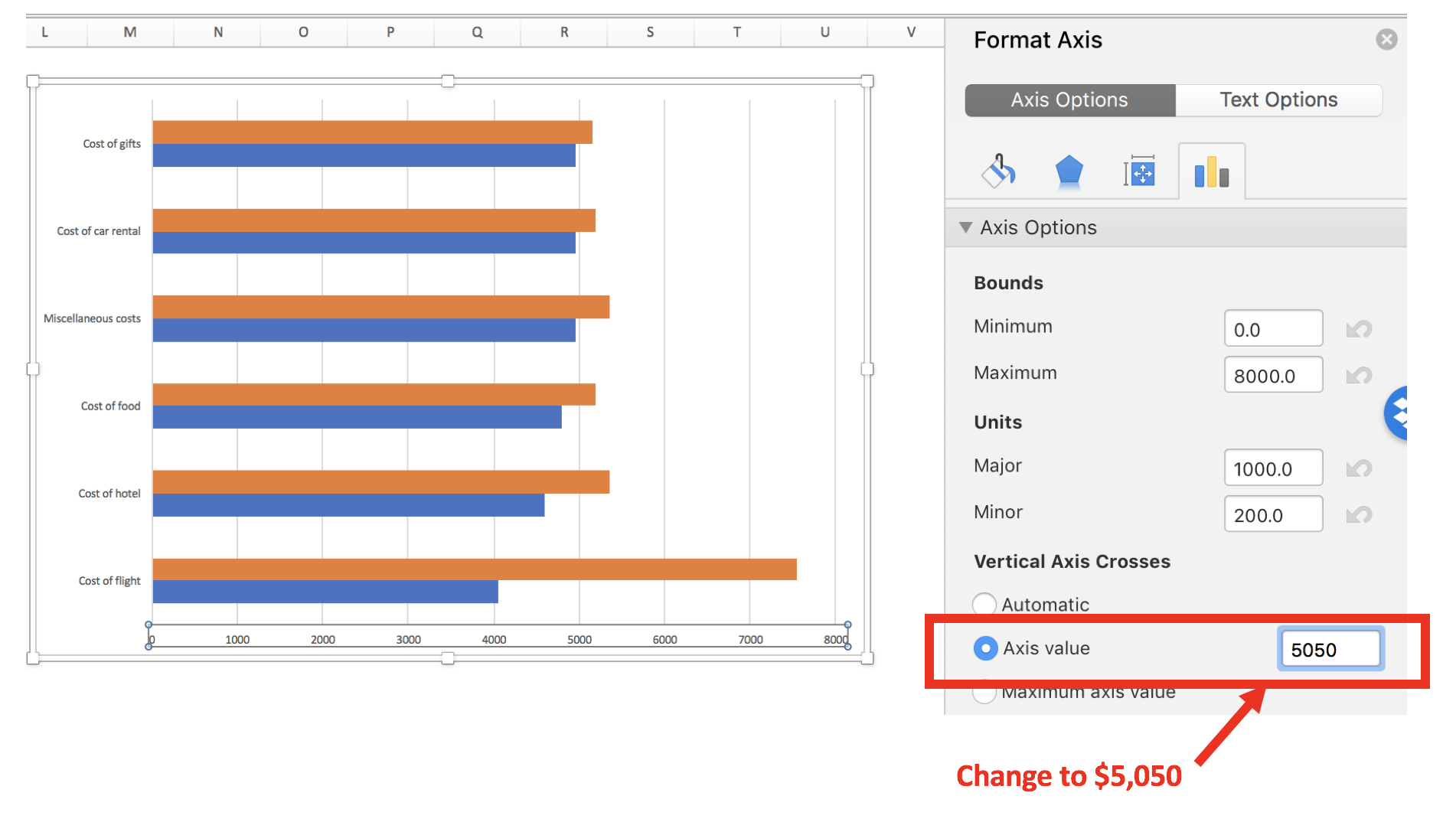
Task: Click the Cost of flight axis label
Action: (109, 581)
